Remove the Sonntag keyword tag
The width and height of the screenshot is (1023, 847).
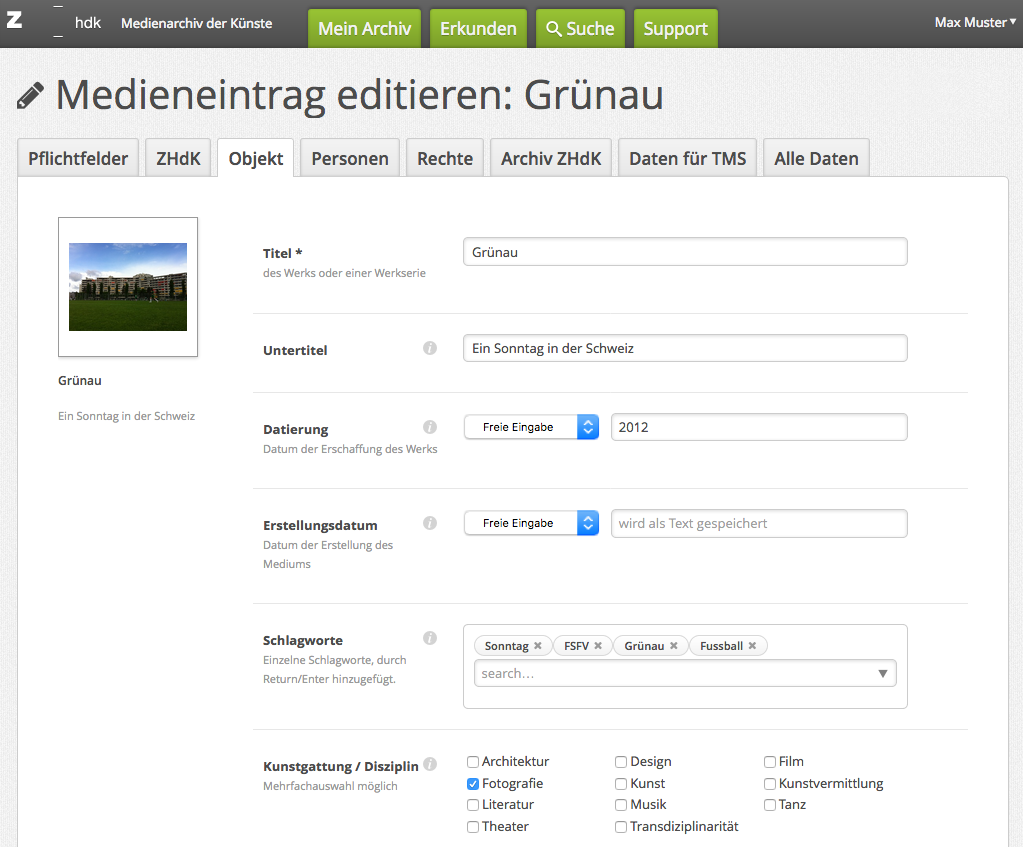coord(538,646)
